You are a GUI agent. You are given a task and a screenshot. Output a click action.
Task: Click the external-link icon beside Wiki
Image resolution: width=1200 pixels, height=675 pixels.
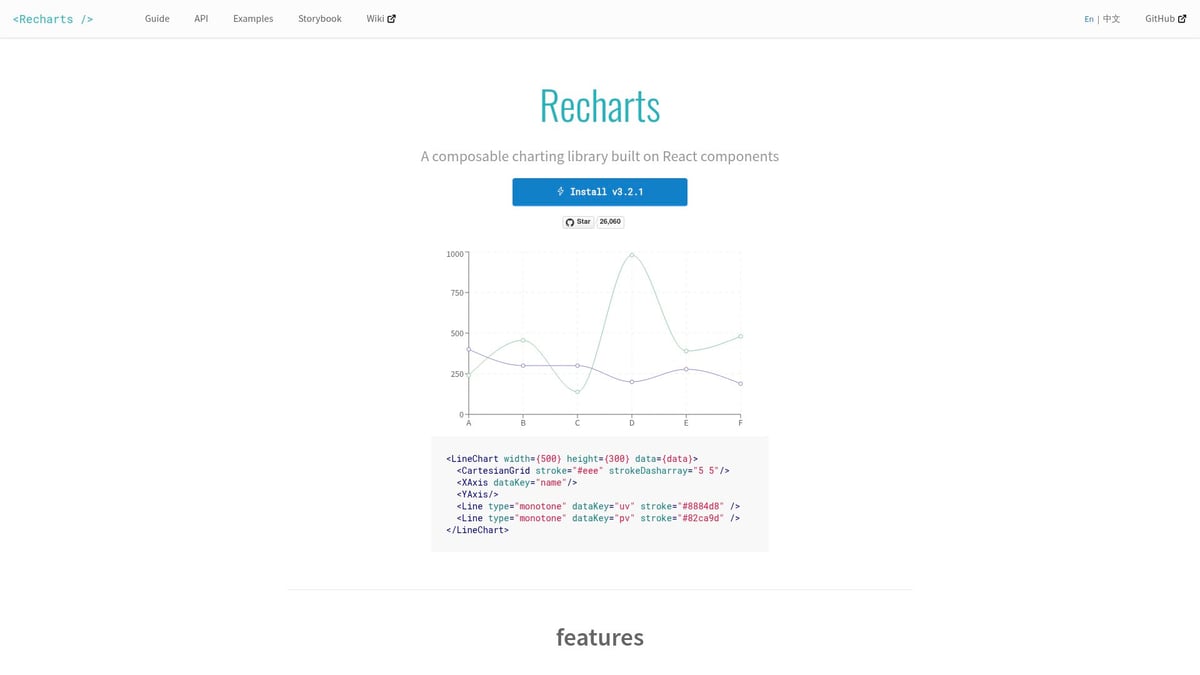pos(391,19)
